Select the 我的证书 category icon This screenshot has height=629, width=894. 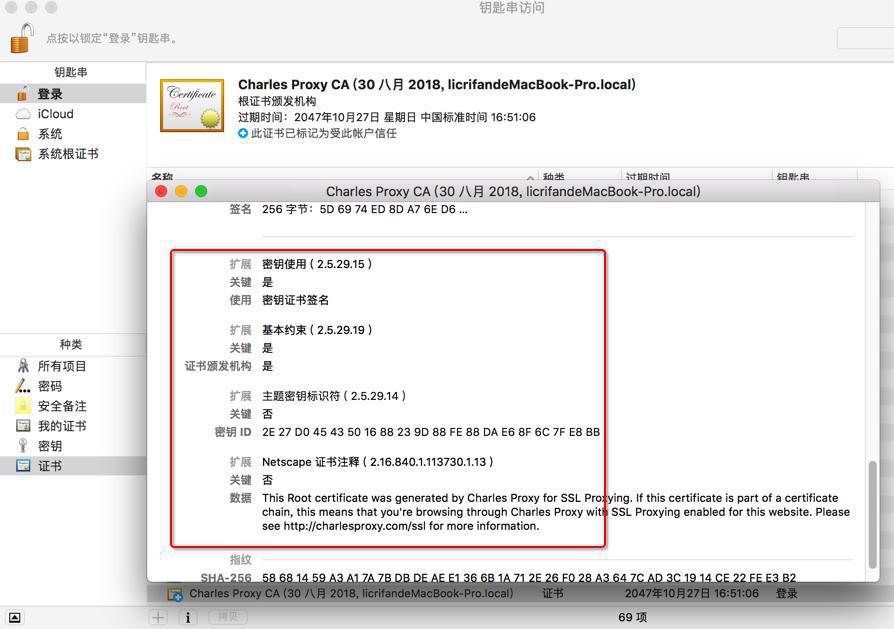[23, 426]
